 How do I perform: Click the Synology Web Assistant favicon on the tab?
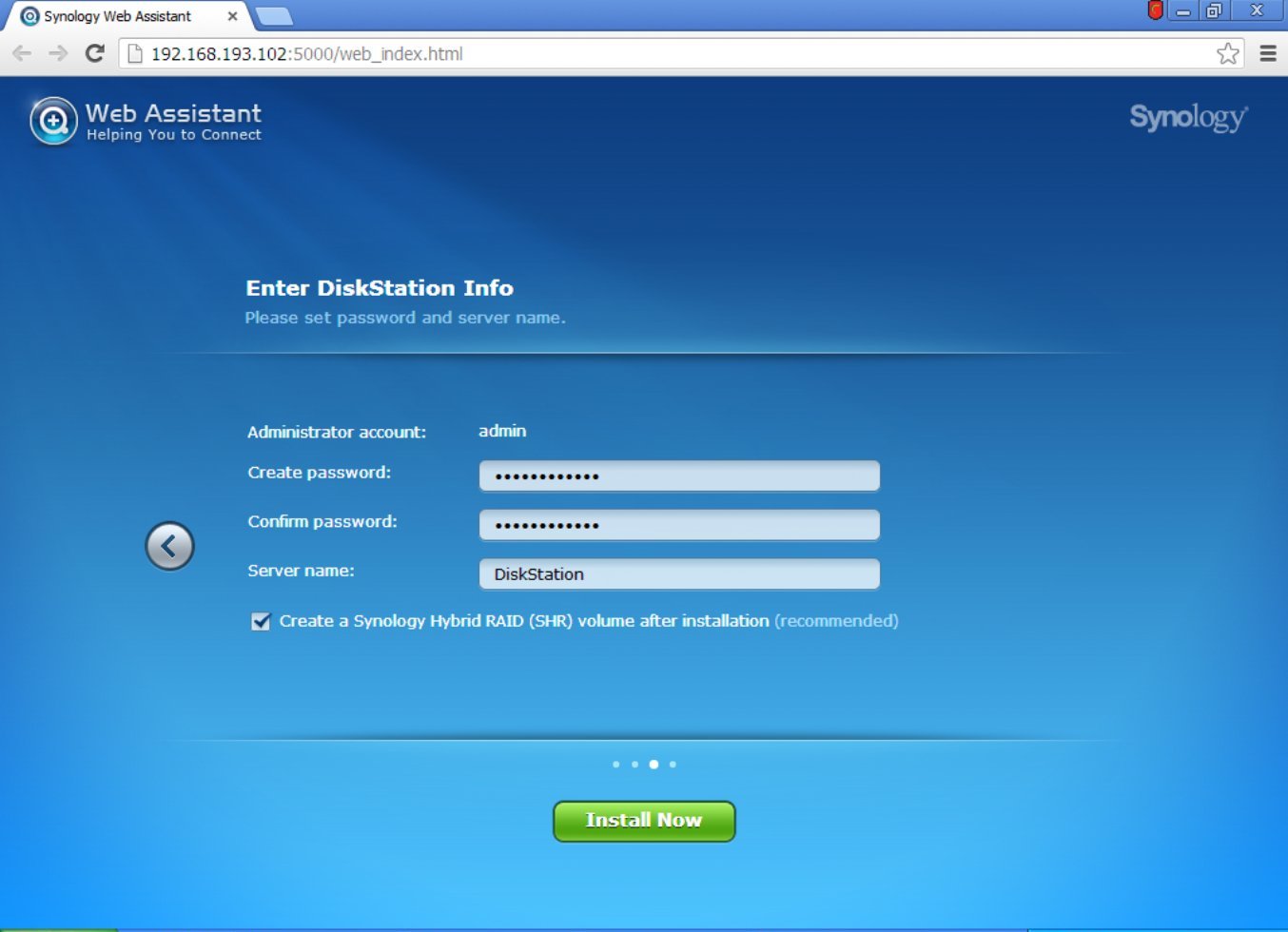(x=29, y=16)
